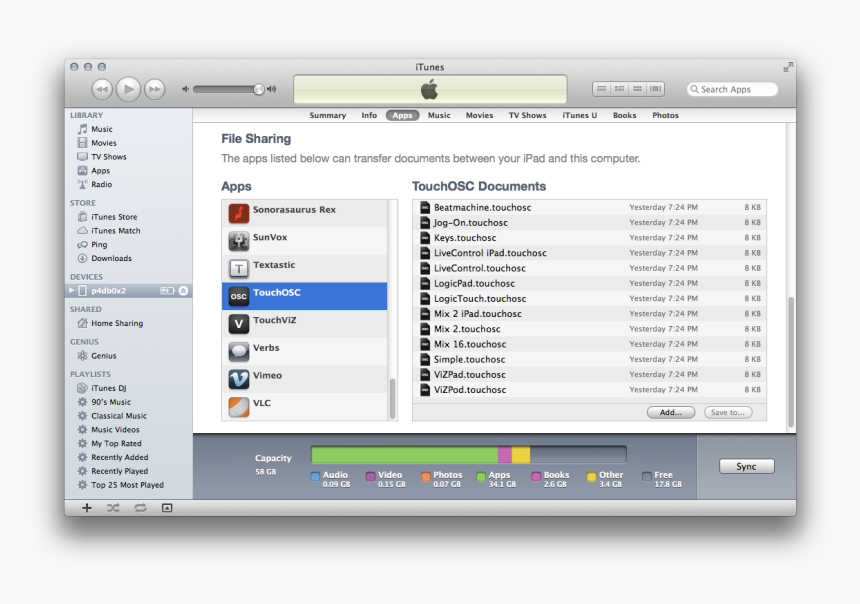860x604 pixels.
Task: Select the shuffle icon at bottom
Action: click(112, 508)
